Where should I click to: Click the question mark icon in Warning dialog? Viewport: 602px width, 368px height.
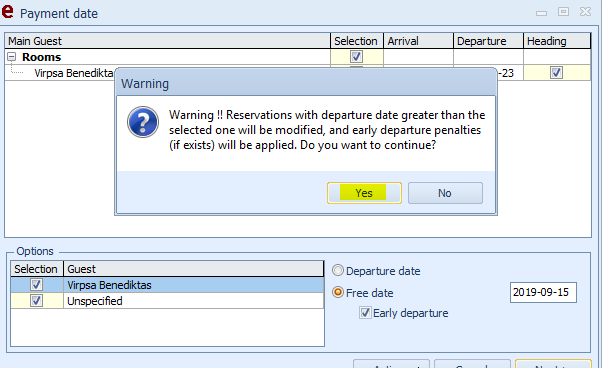point(143,122)
